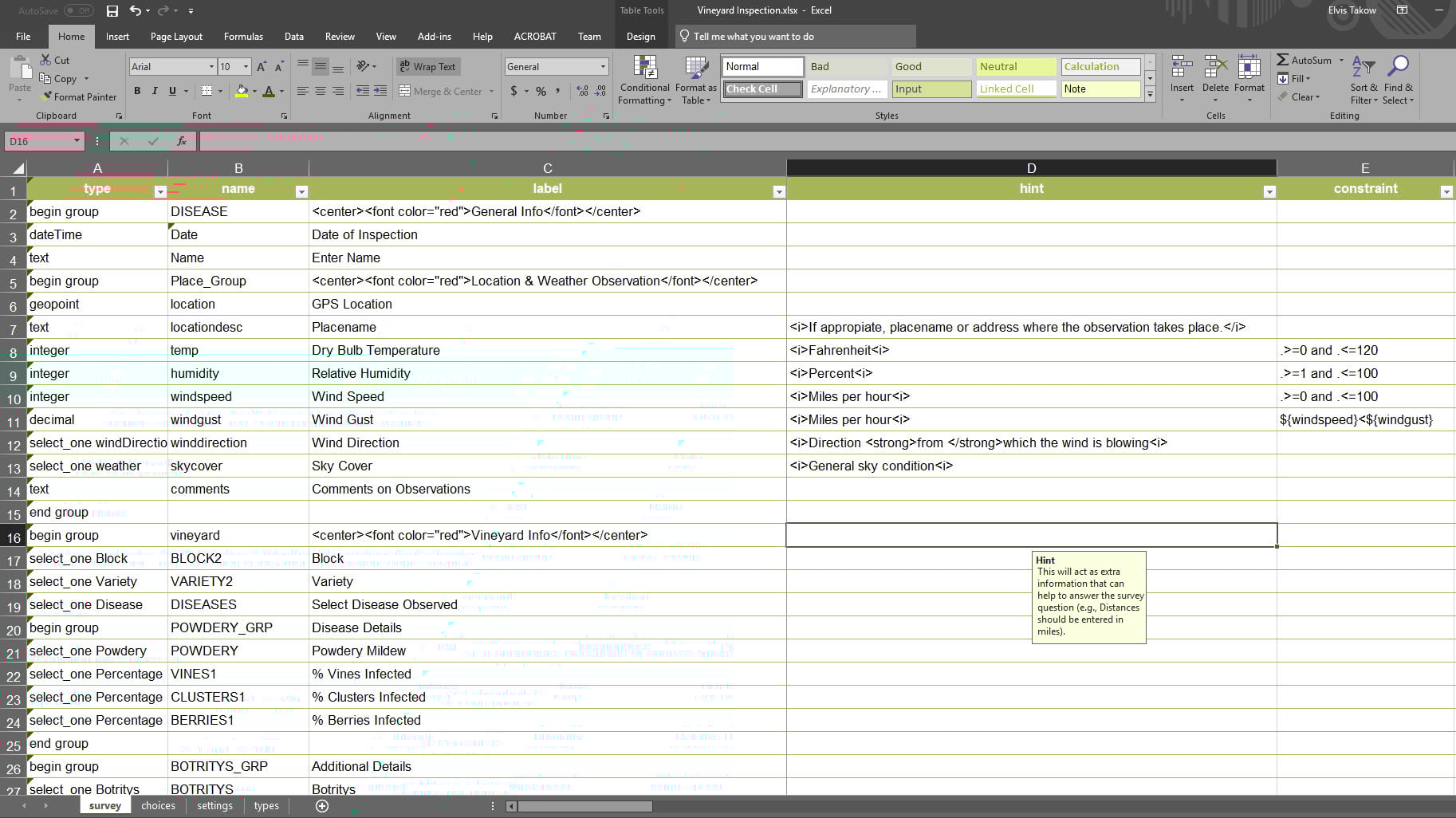This screenshot has height=818, width=1456.
Task: Switch to the Formulas ribbon tab
Action: (x=243, y=37)
